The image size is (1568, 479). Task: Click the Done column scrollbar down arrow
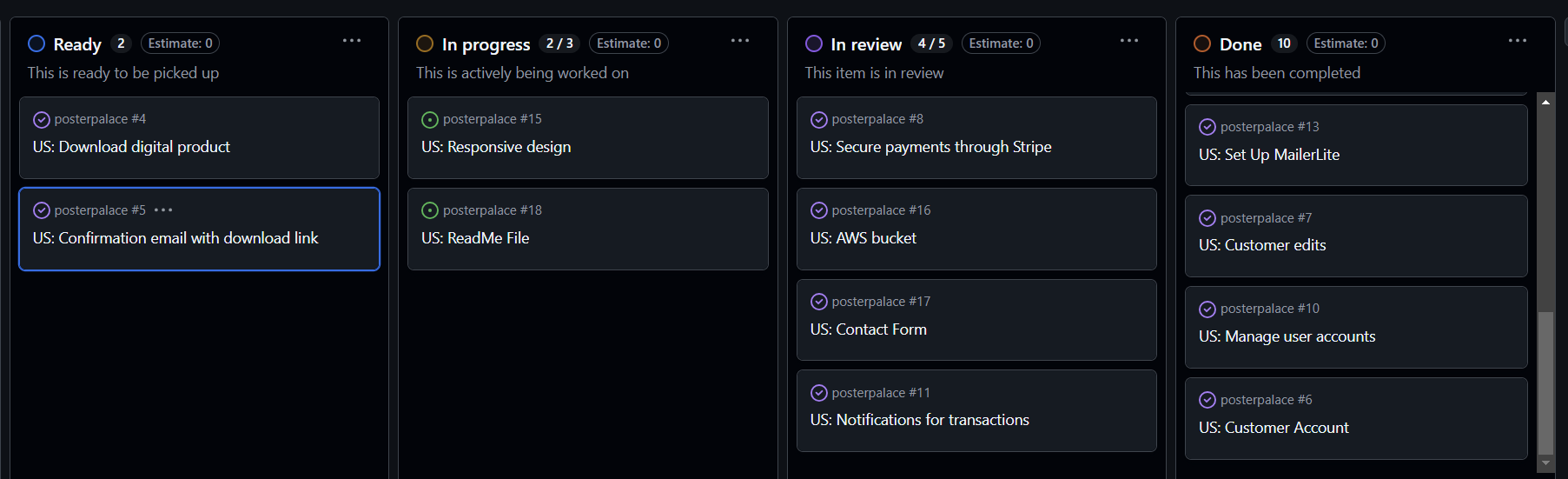pyautogui.click(x=1545, y=463)
